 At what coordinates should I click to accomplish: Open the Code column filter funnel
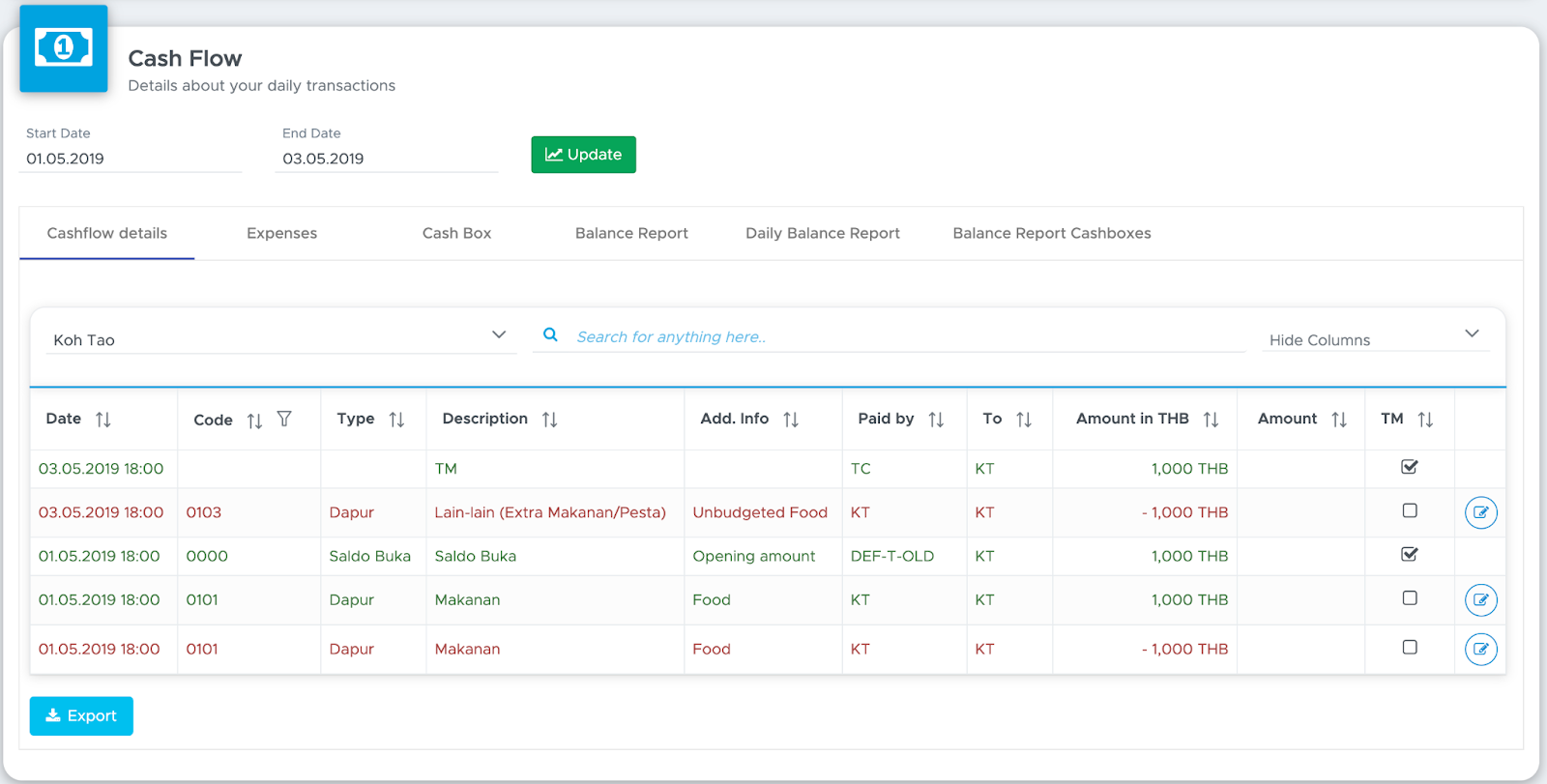[284, 419]
